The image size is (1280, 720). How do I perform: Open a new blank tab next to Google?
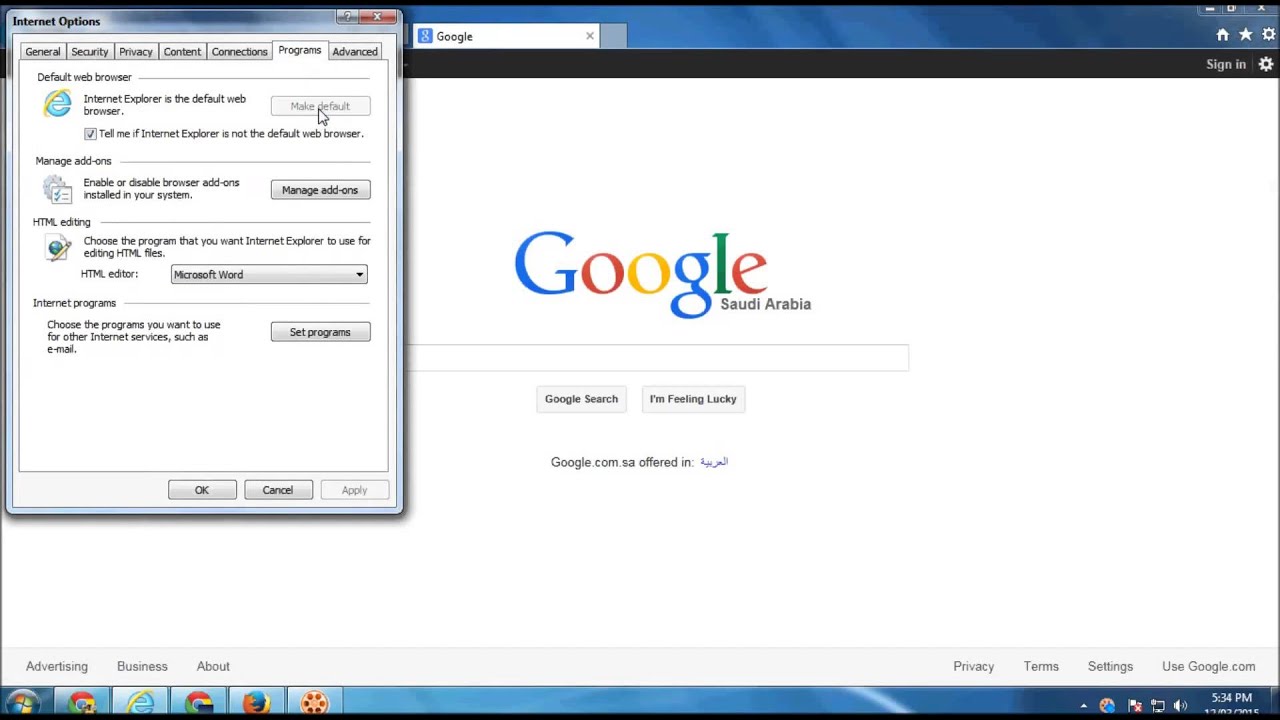[x=613, y=36]
